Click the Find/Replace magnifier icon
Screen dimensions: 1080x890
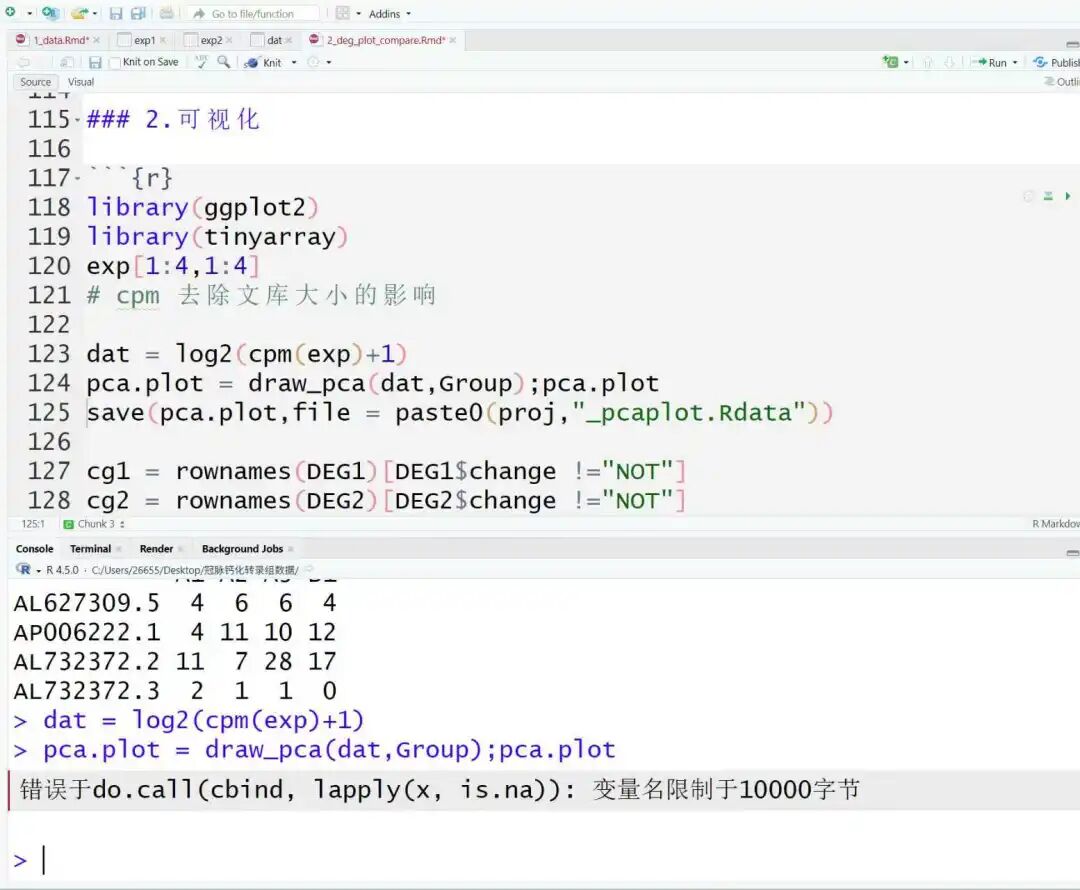click(224, 62)
